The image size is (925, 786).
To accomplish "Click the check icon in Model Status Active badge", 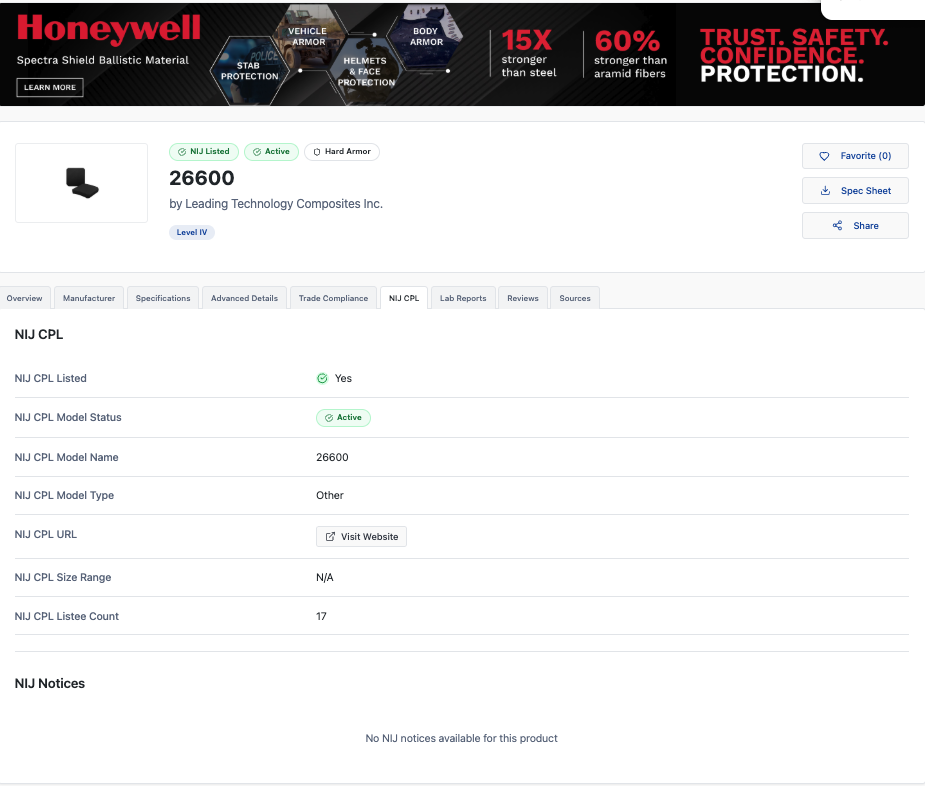I will pyautogui.click(x=329, y=418).
